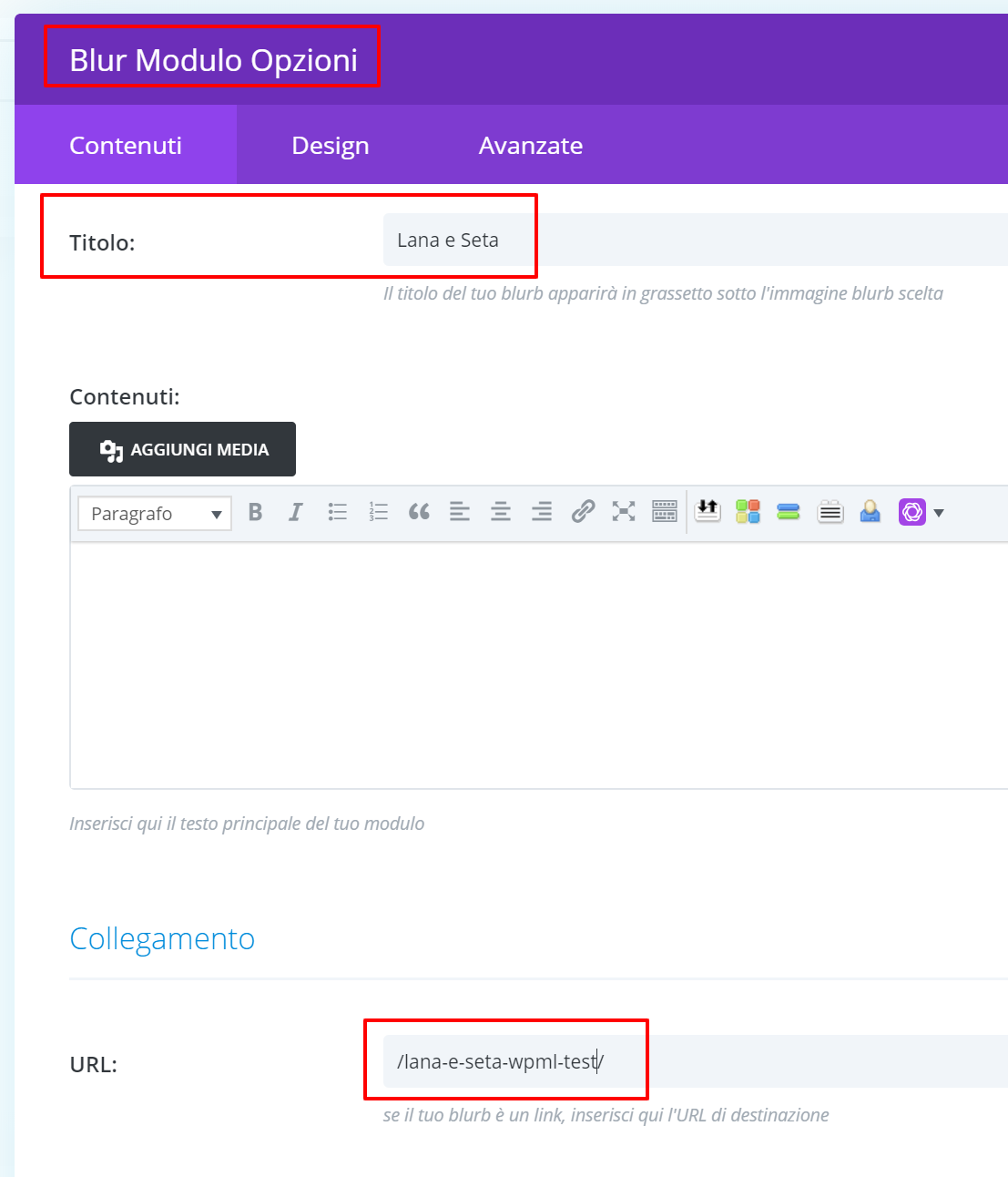
Task: Select the Contenuti tab
Action: coord(126,146)
